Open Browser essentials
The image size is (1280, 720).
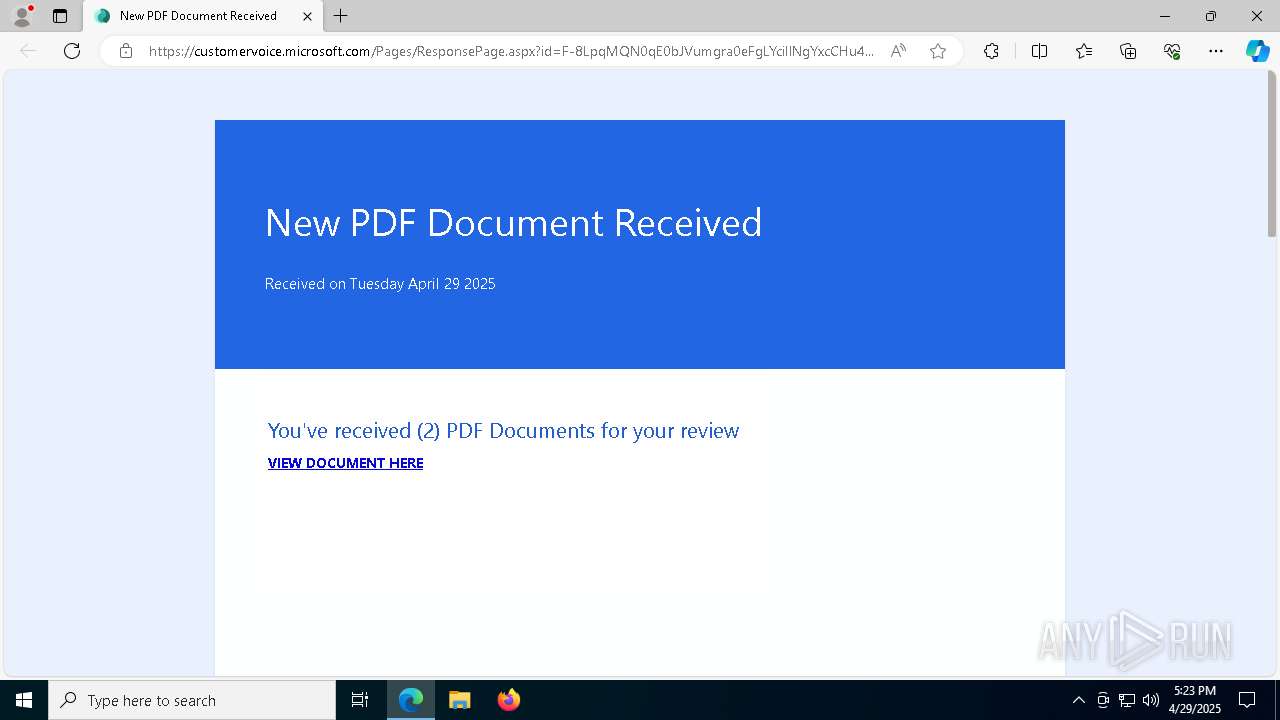pyautogui.click(x=1172, y=51)
